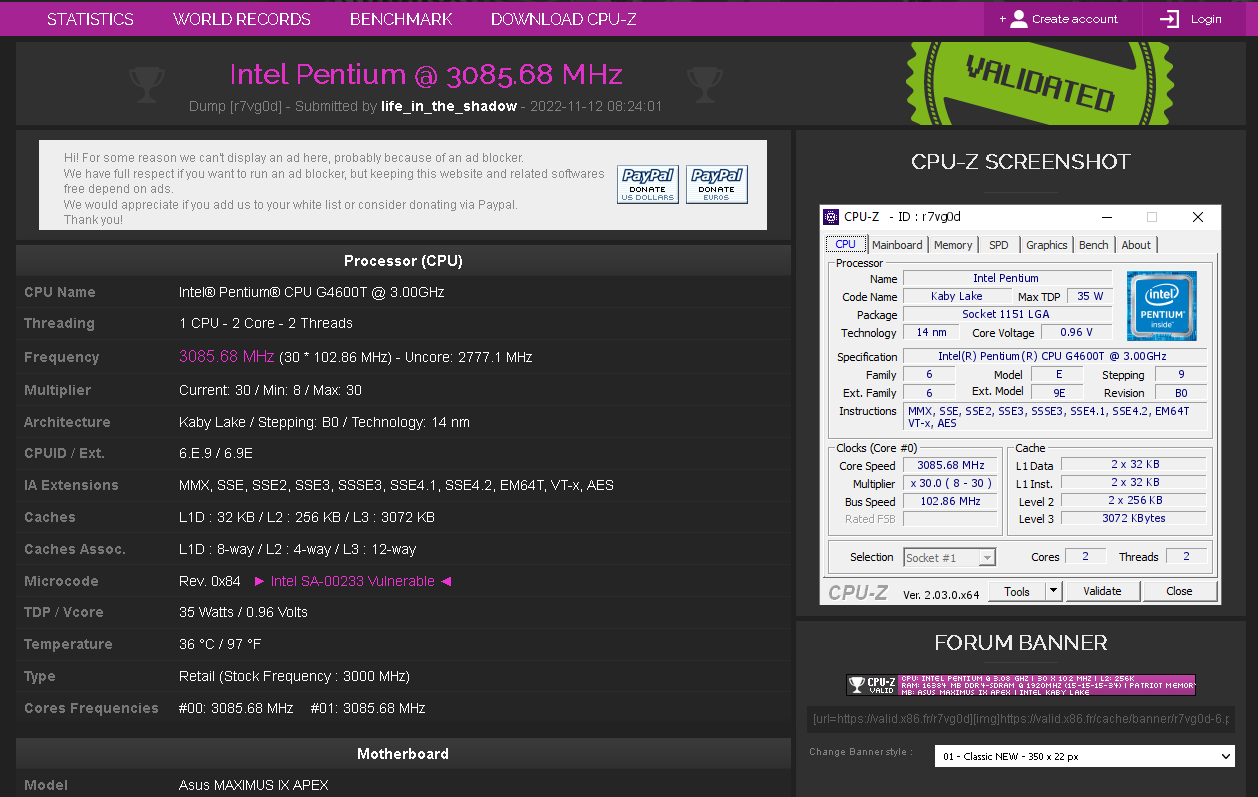Click the Login arrow icon

point(1169,19)
